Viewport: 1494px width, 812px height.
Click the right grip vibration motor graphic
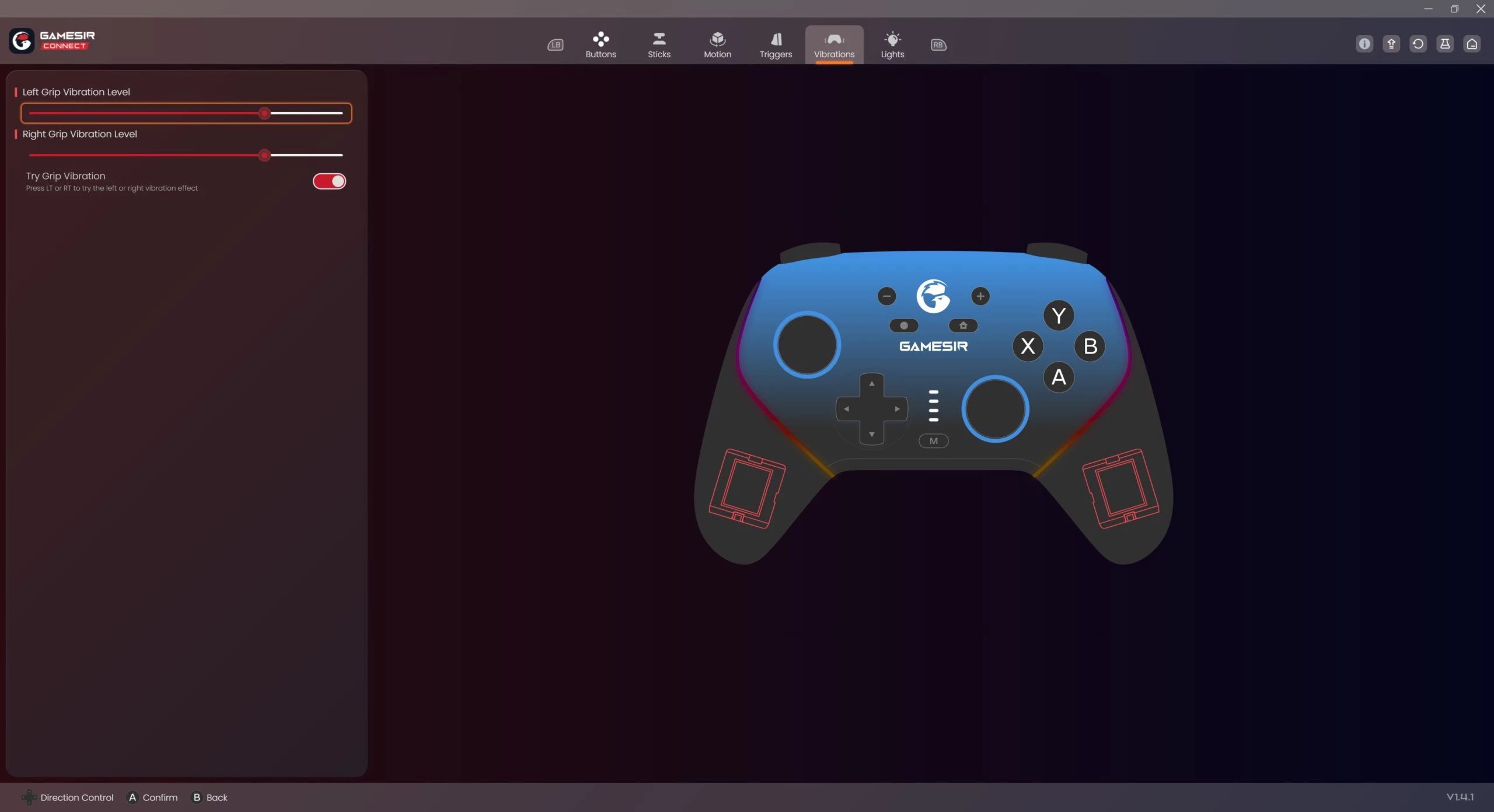click(1120, 488)
